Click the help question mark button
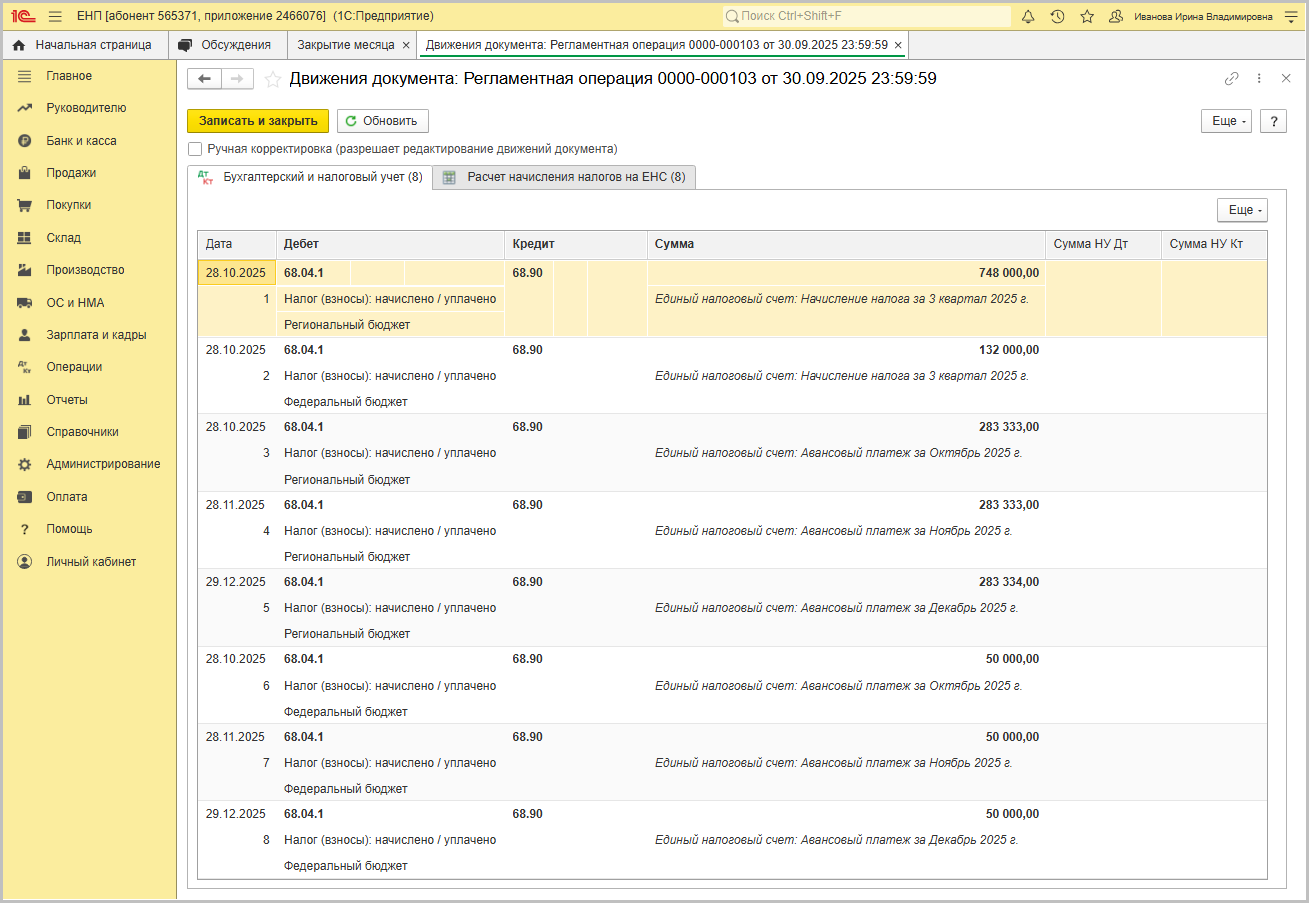This screenshot has height=903, width=1309. (1273, 121)
